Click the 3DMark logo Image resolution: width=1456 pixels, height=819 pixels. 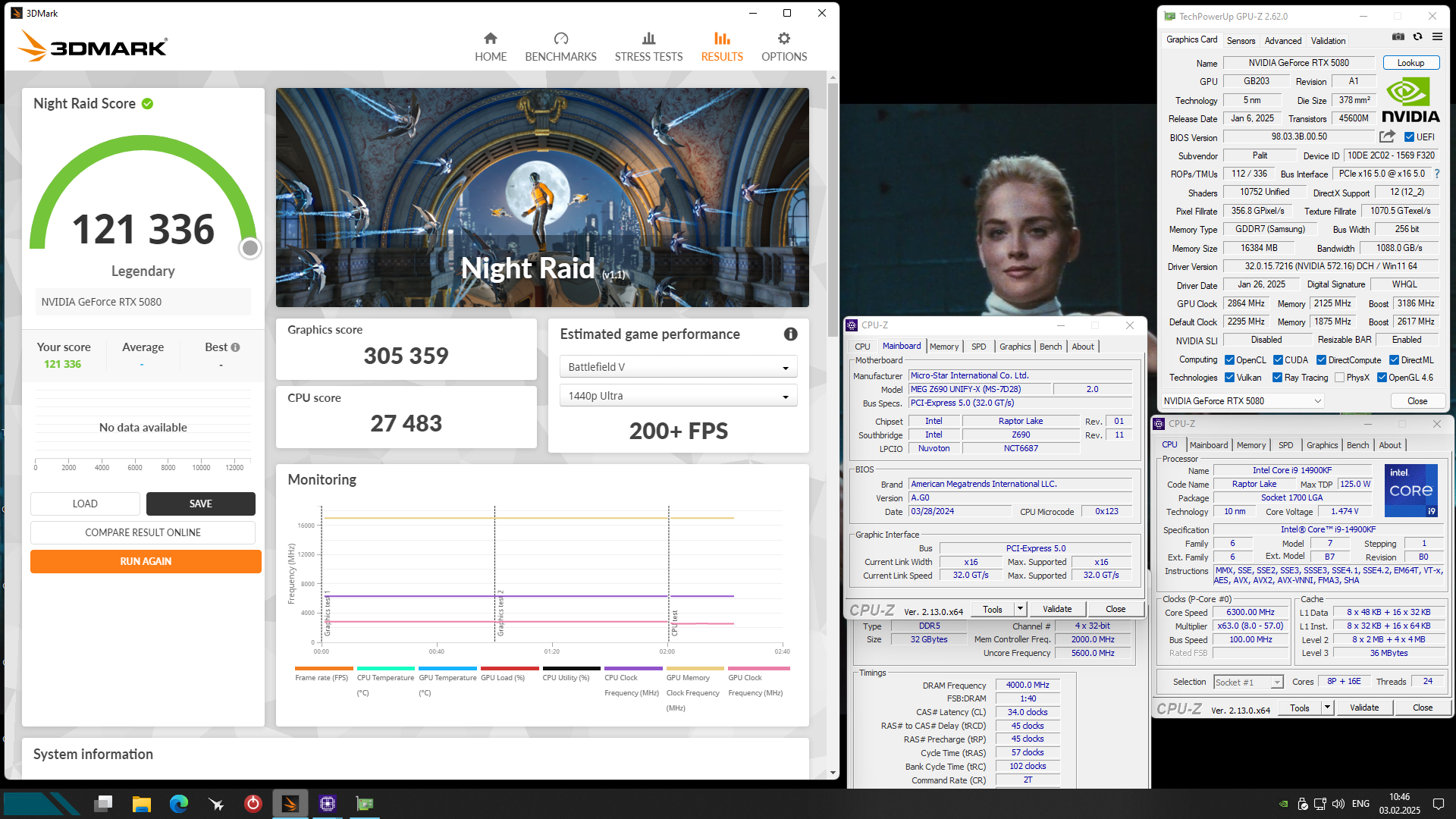coord(93,46)
